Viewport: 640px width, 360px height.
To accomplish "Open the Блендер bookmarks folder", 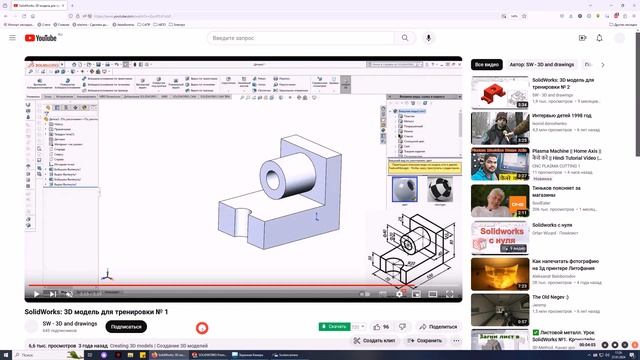I will [x=177, y=24].
